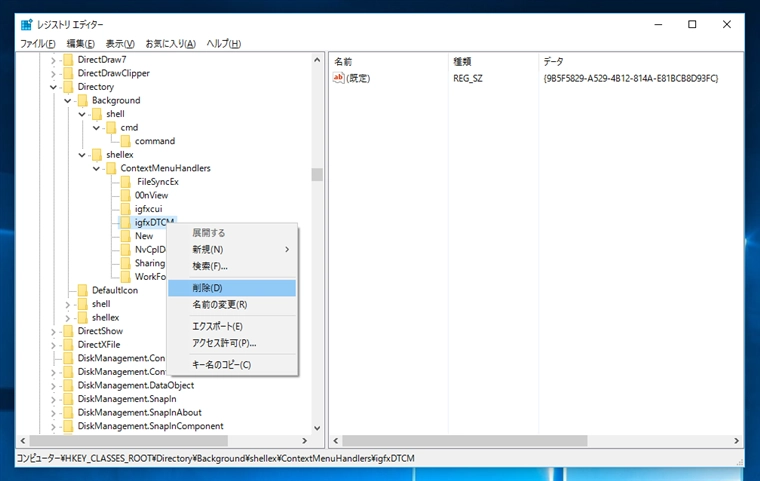Open the ファイル(F) menu
The width and height of the screenshot is (760, 481).
click(x=38, y=44)
